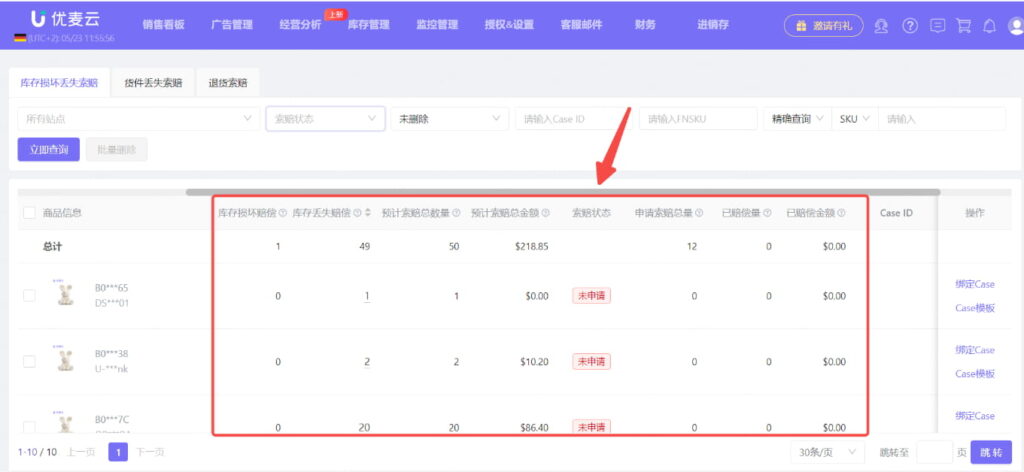Viewport: 1024px width, 472px height.
Task: Open 客服邮件 in the top navigation
Action: pyautogui.click(x=581, y=25)
